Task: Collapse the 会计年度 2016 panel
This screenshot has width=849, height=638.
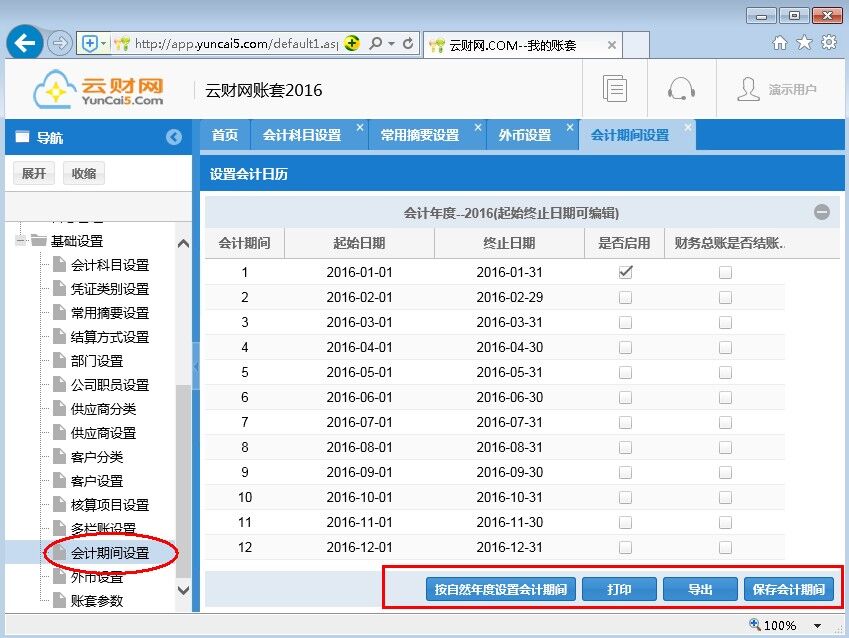Action: point(821,212)
